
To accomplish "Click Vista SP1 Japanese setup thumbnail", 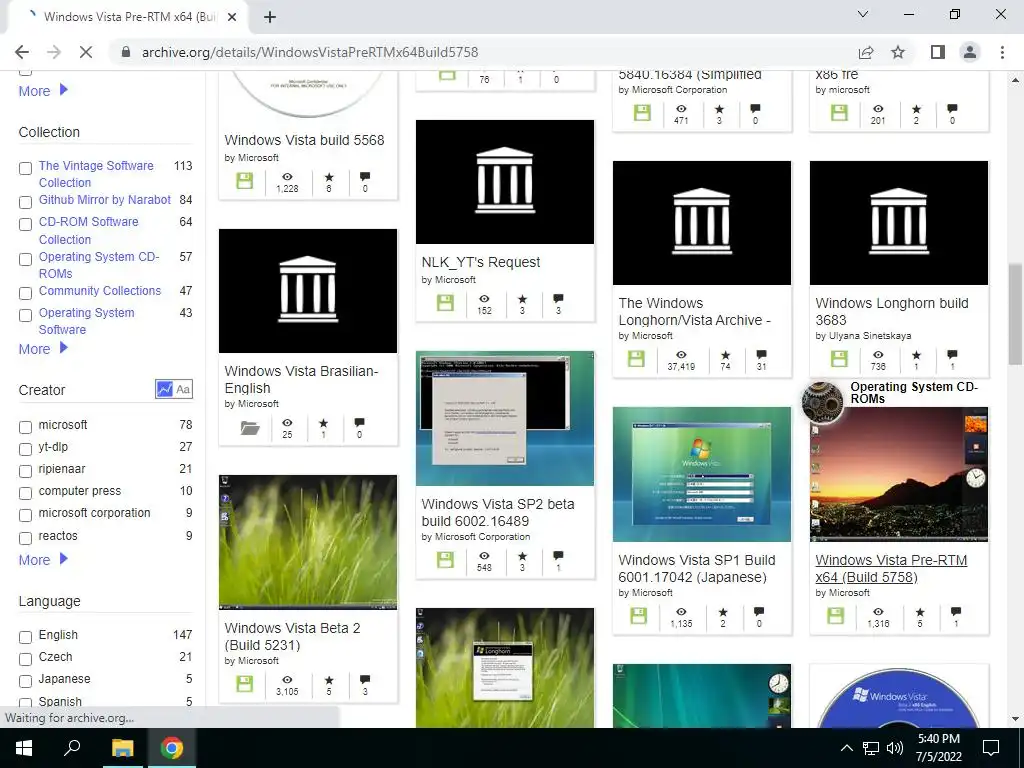I will [x=701, y=474].
